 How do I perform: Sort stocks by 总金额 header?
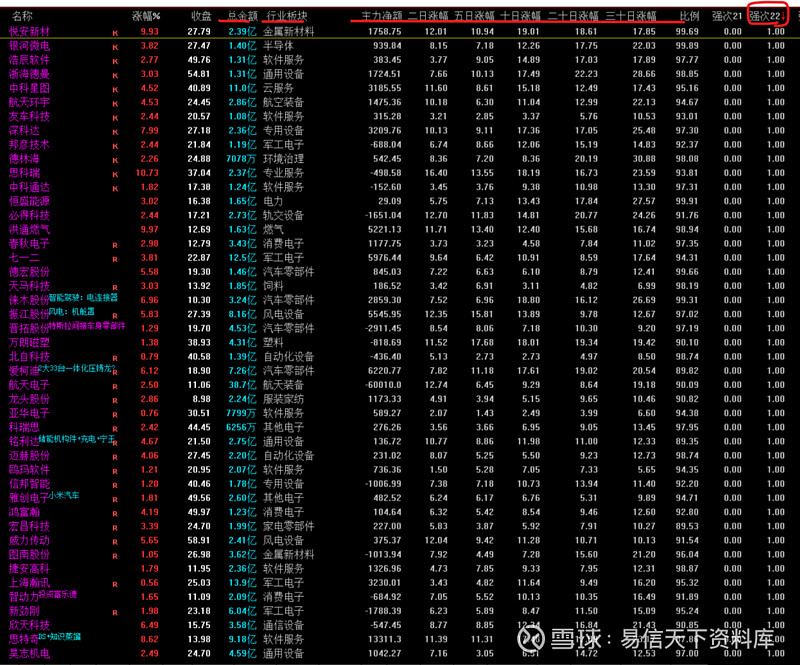[x=243, y=16]
